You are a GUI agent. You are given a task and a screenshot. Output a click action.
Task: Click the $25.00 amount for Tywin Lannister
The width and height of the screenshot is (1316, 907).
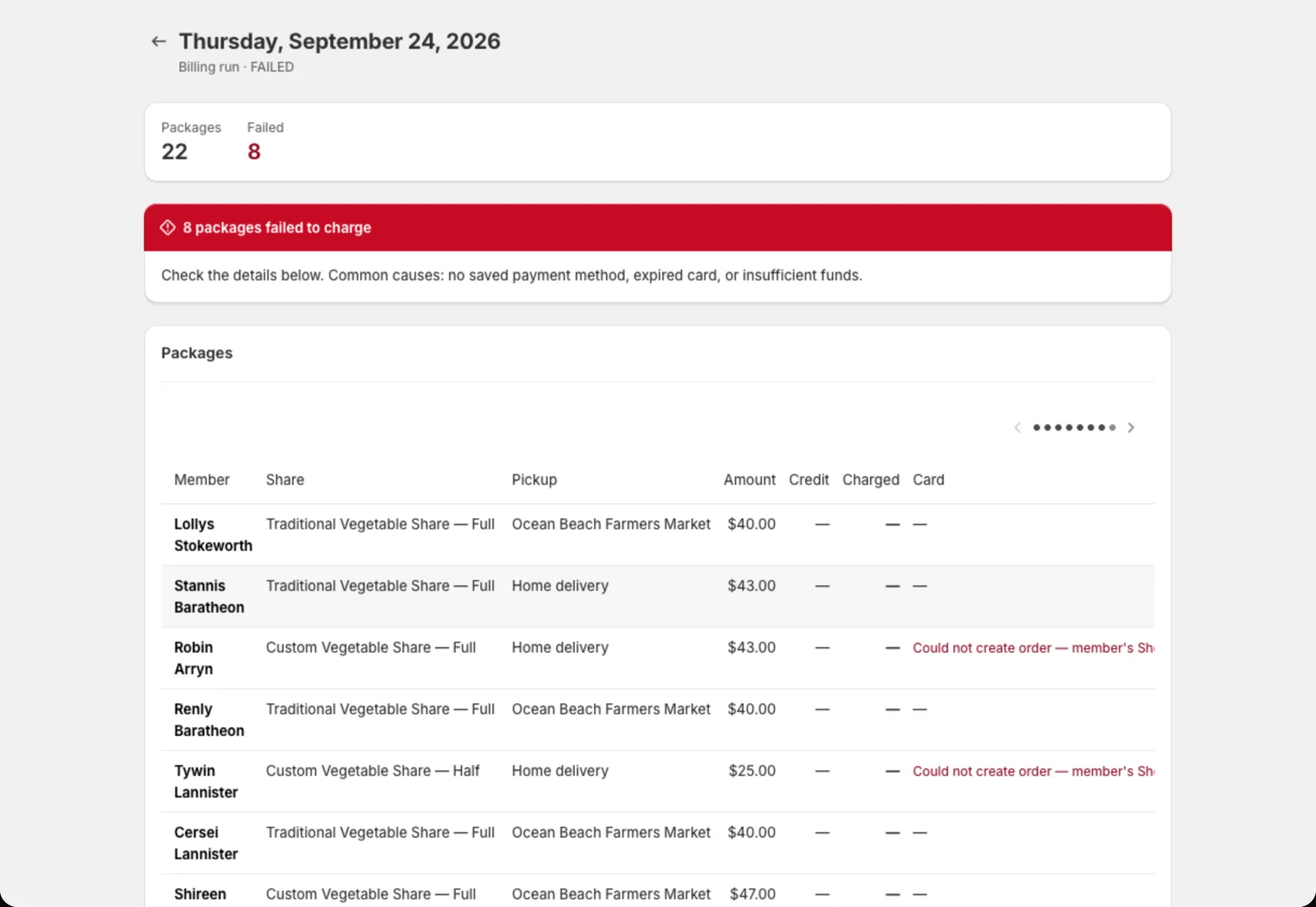tap(752, 770)
